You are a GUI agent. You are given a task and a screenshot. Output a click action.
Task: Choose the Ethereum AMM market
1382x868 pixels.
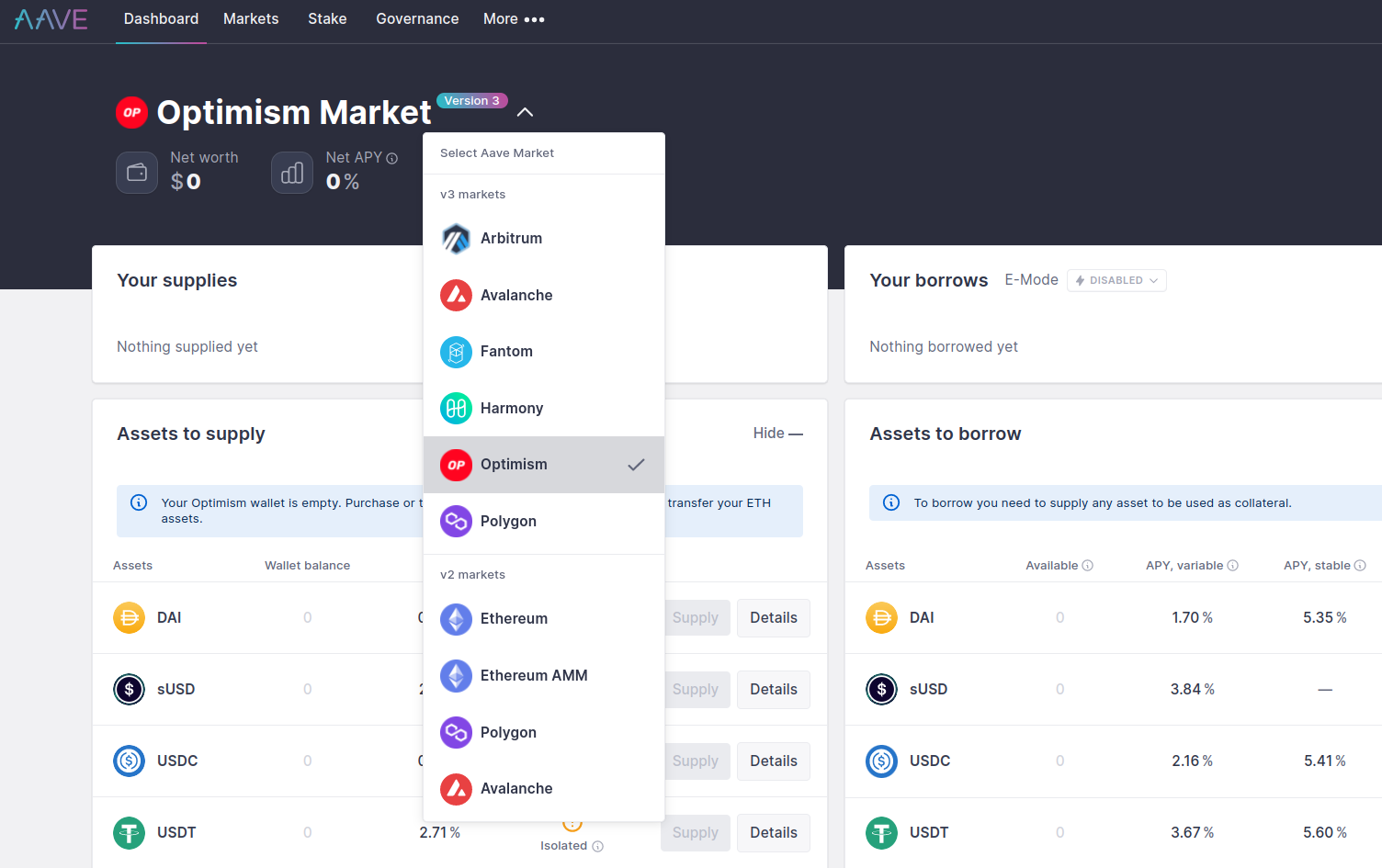(544, 676)
